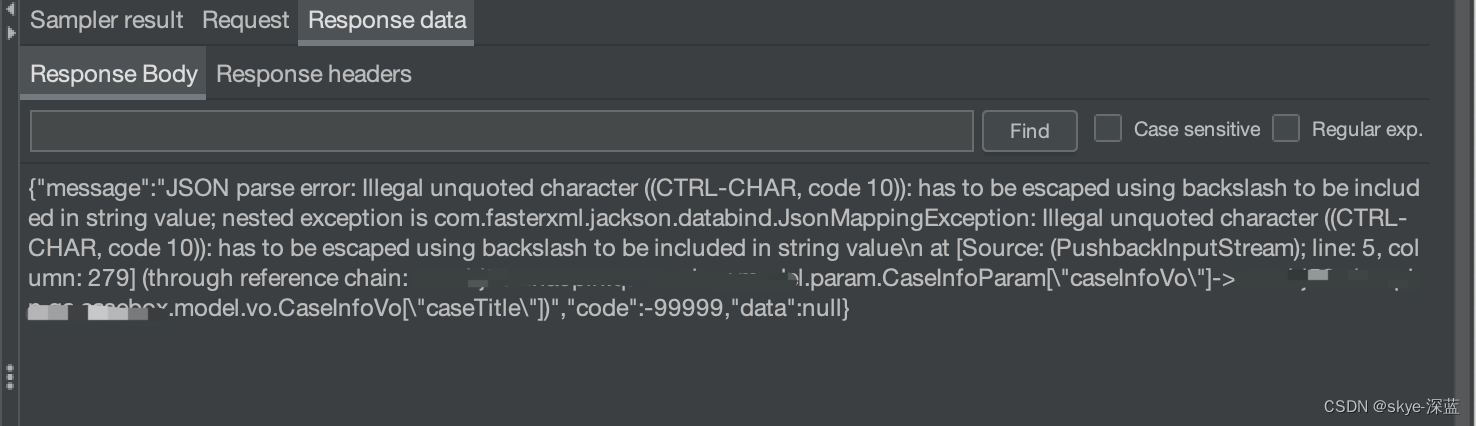Grab the three-dot divider handle
This screenshot has height=426, width=1476.
point(10,376)
